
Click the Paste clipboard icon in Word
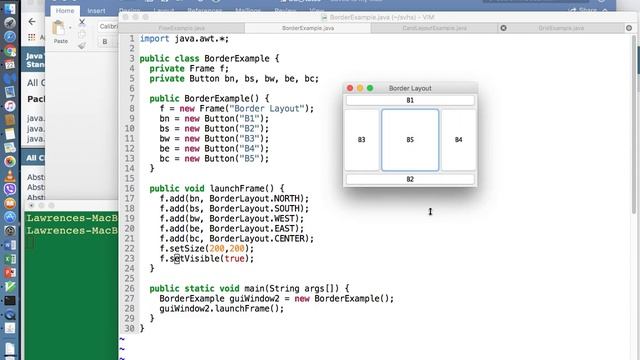pyautogui.click(x=59, y=29)
